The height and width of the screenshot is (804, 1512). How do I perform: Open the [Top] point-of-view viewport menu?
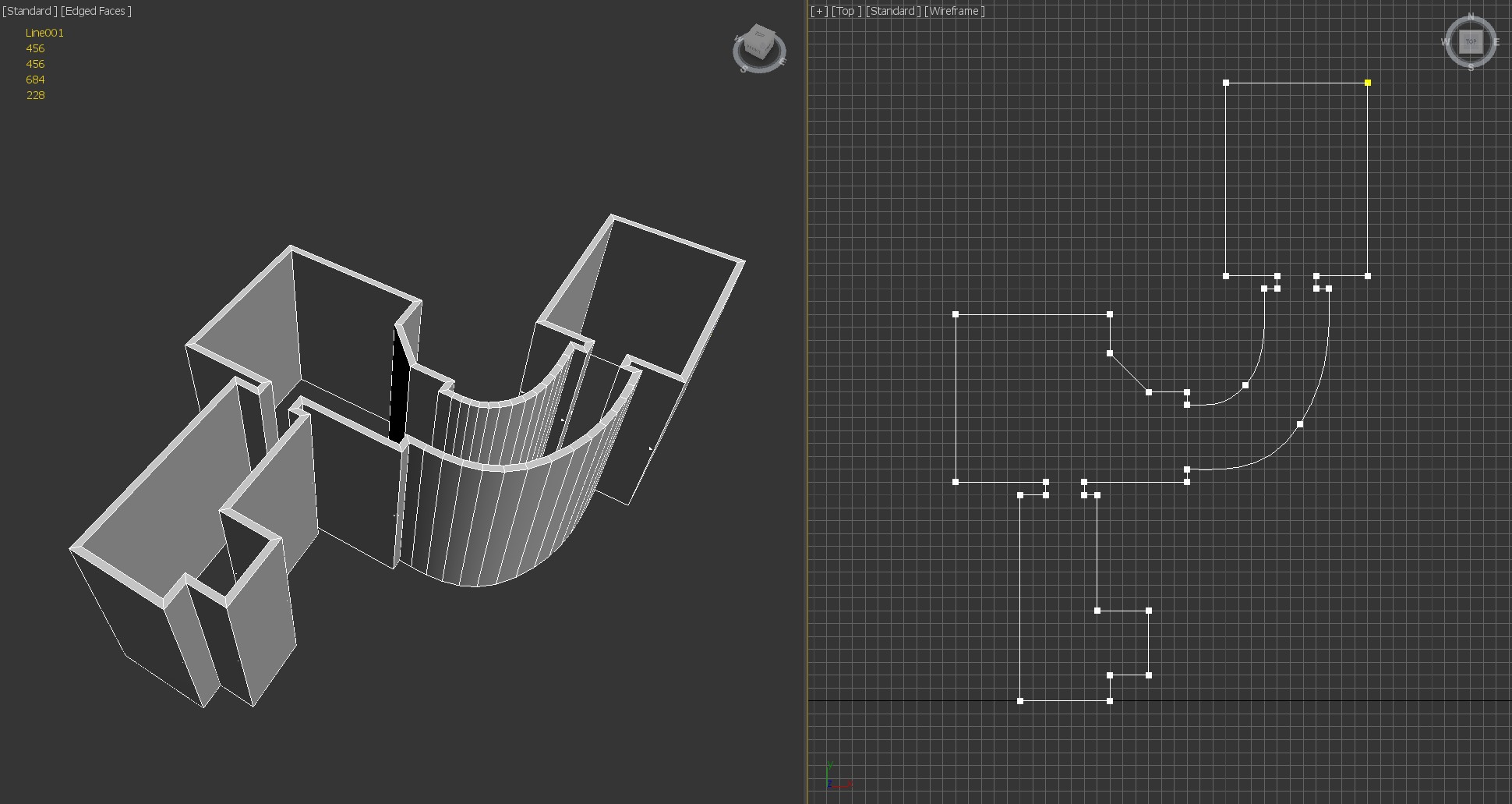click(846, 11)
